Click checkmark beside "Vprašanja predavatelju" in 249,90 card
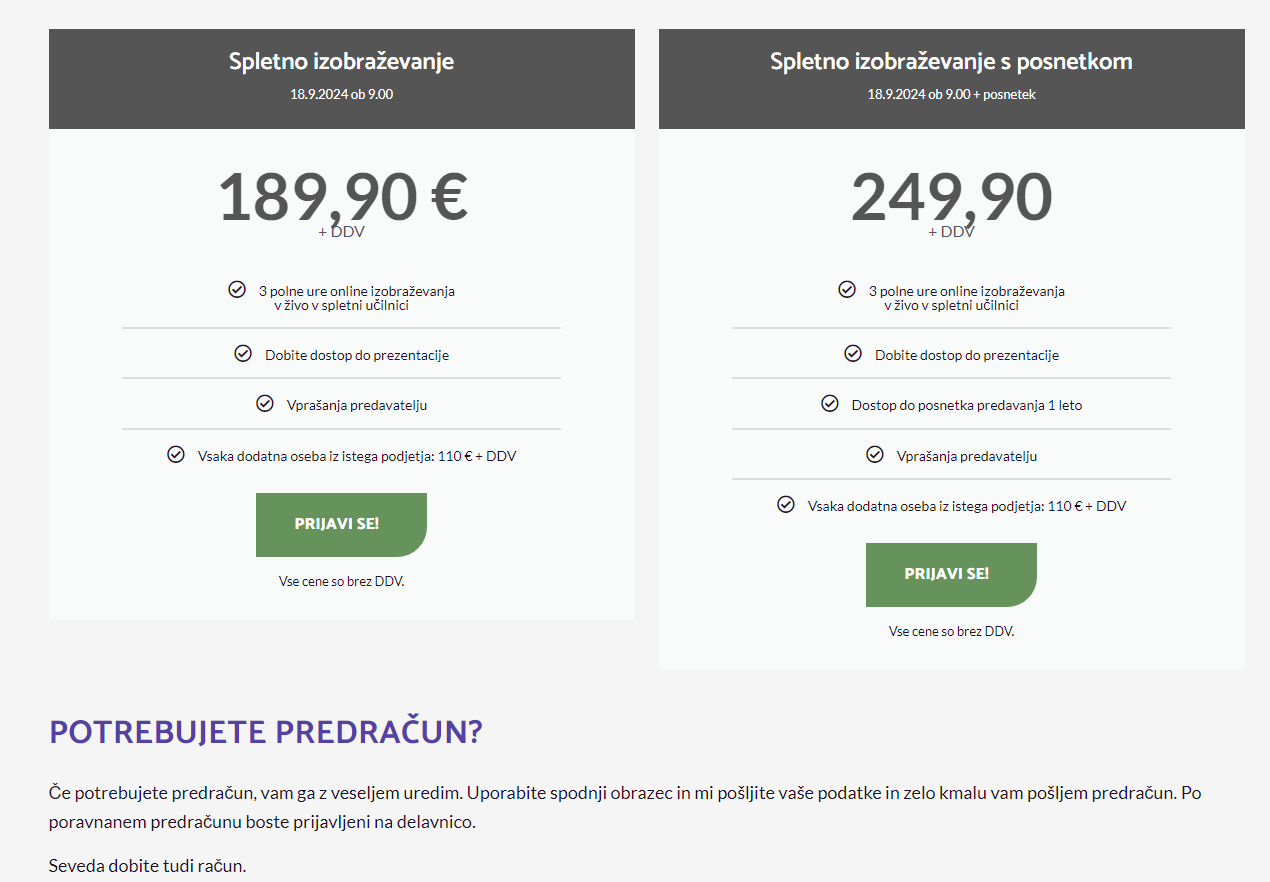Viewport: 1270px width, 882px height. (x=875, y=454)
